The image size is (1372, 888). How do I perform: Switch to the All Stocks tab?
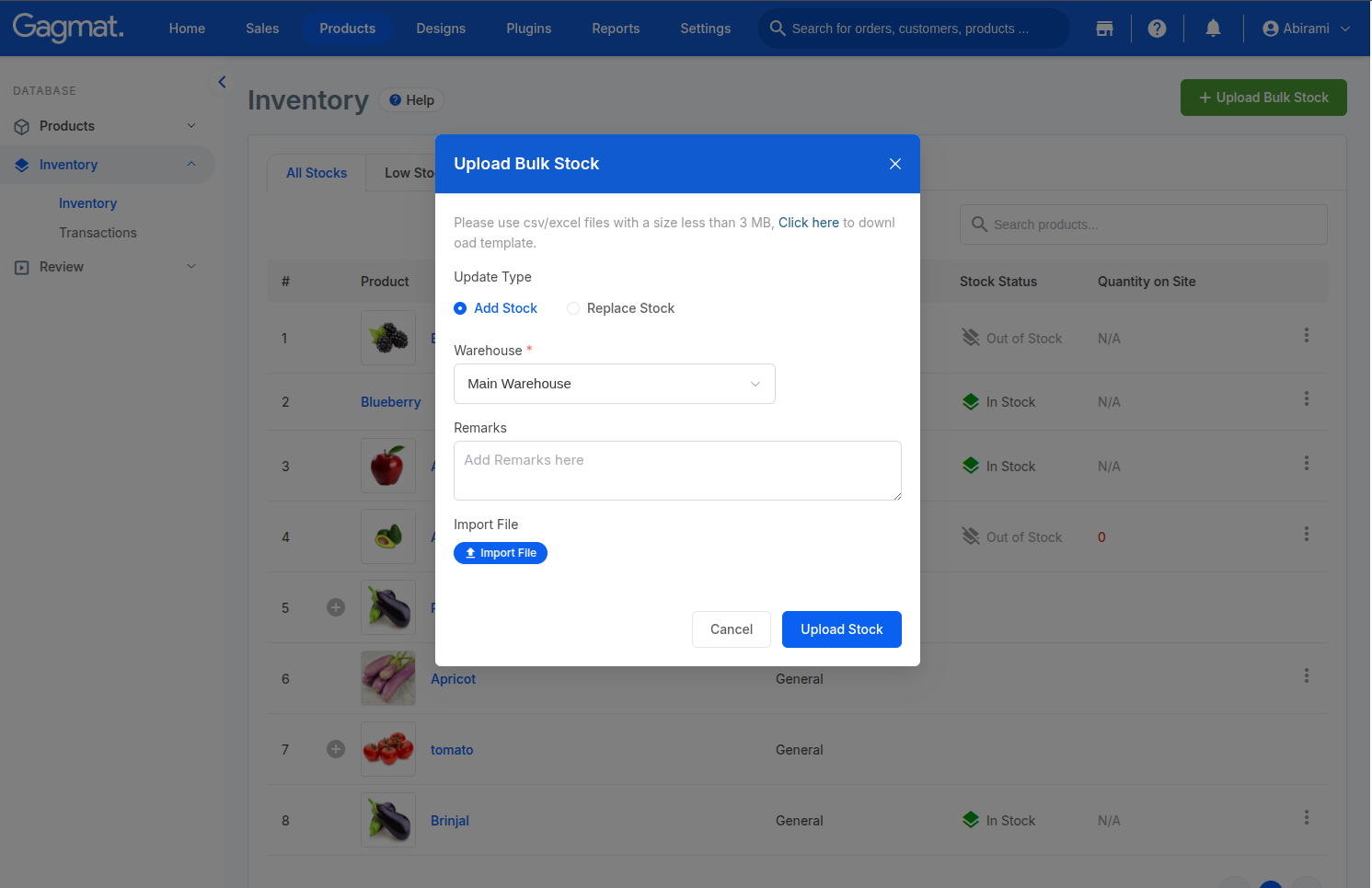317,173
